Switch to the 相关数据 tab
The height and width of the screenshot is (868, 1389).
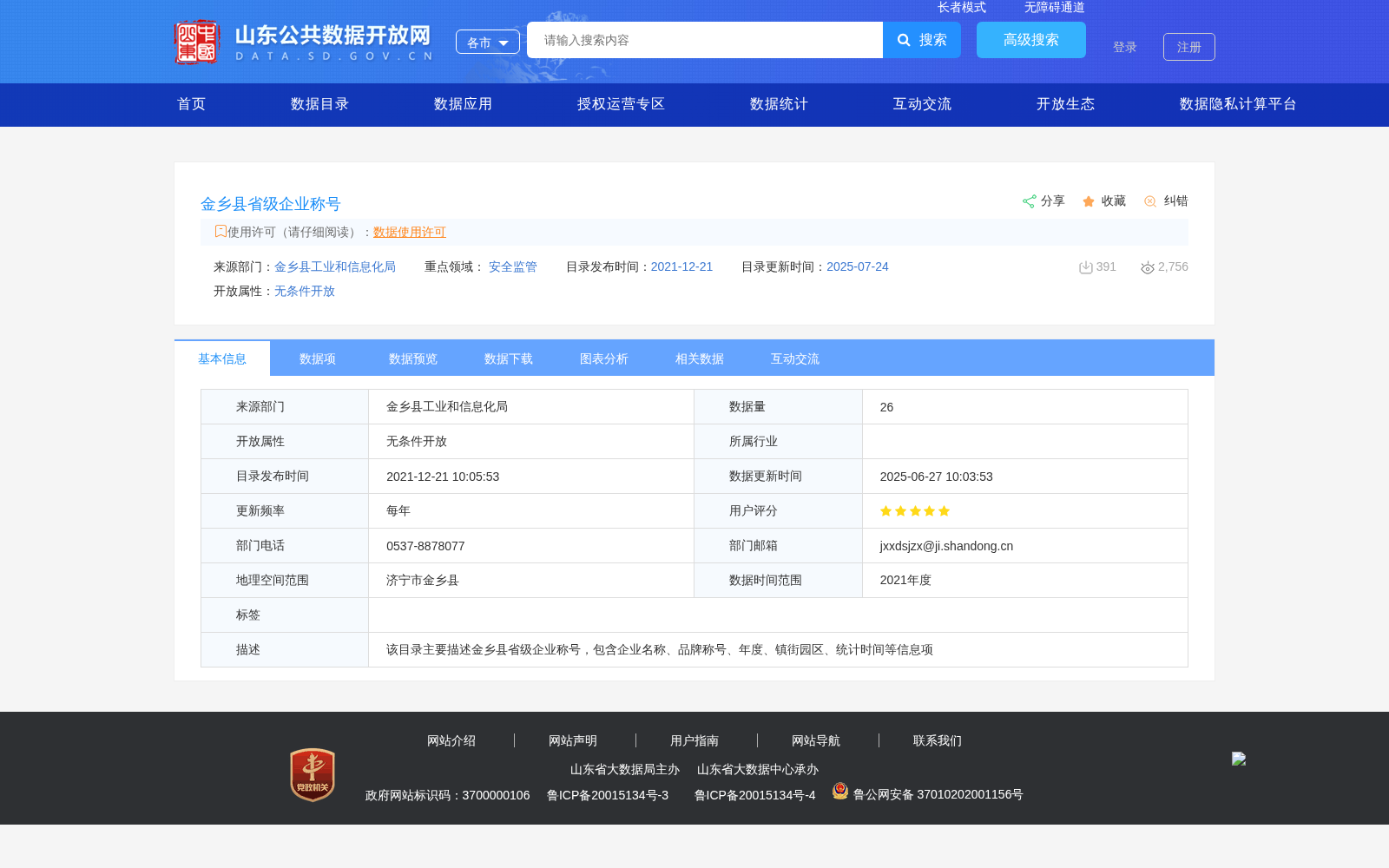click(x=700, y=358)
